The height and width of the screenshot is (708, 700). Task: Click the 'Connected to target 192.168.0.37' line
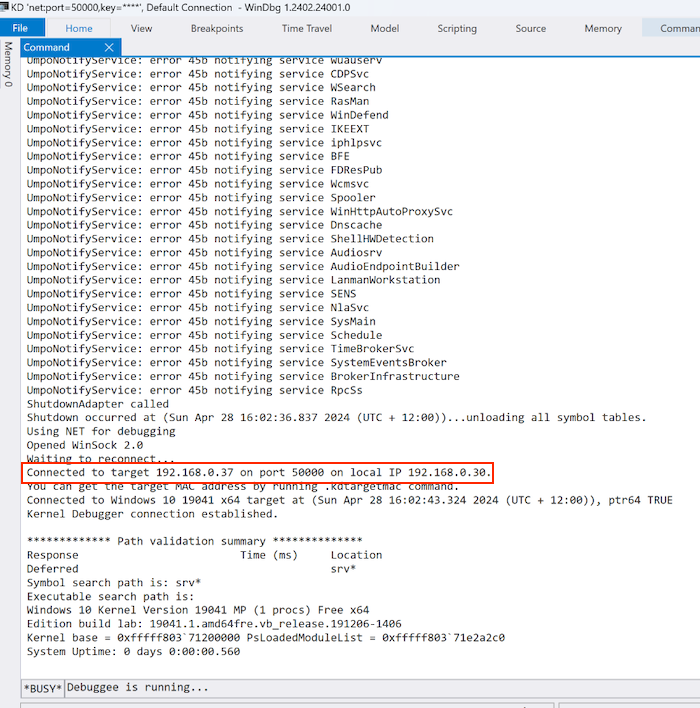(258, 472)
